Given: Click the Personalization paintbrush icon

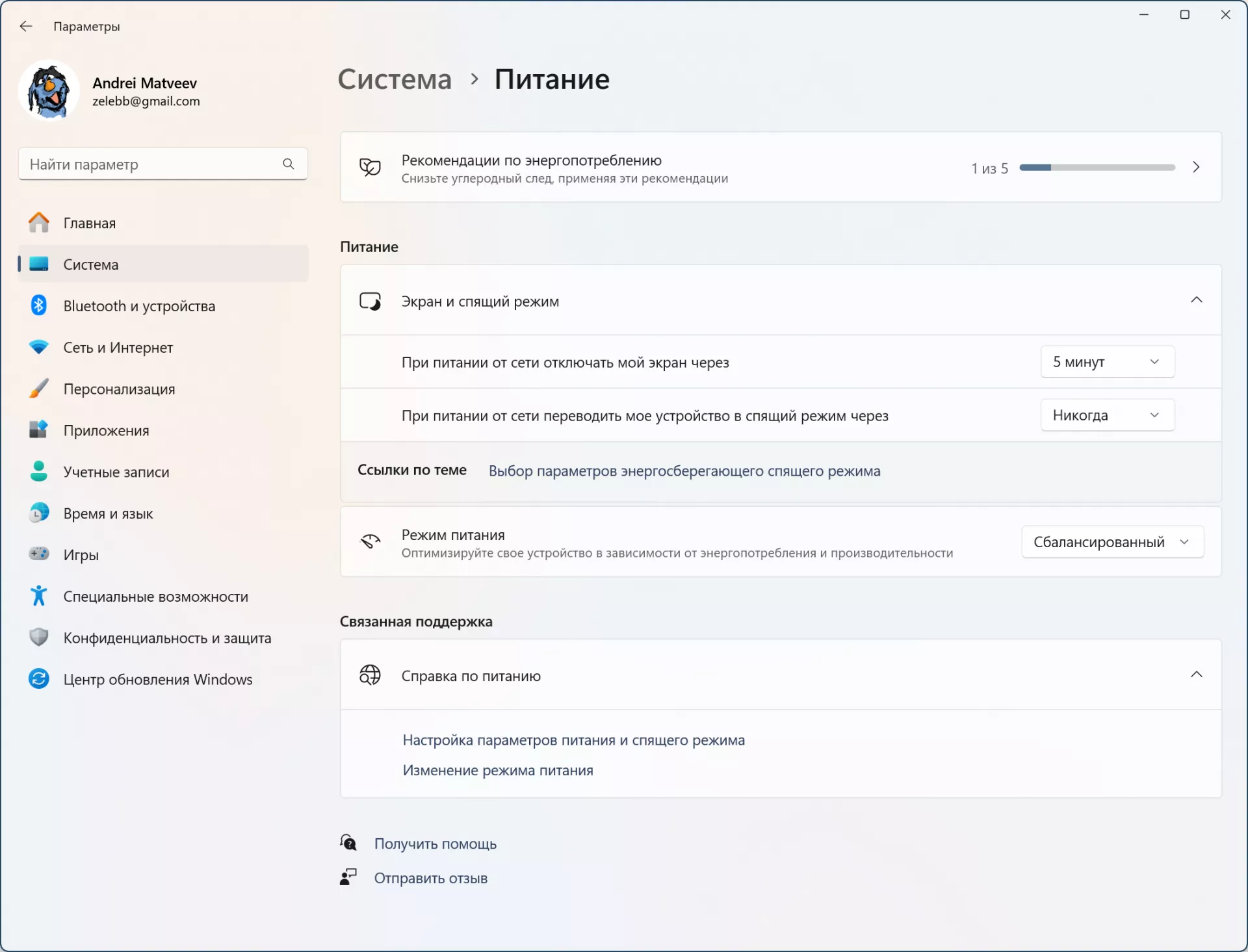Looking at the screenshot, I should click(x=39, y=389).
